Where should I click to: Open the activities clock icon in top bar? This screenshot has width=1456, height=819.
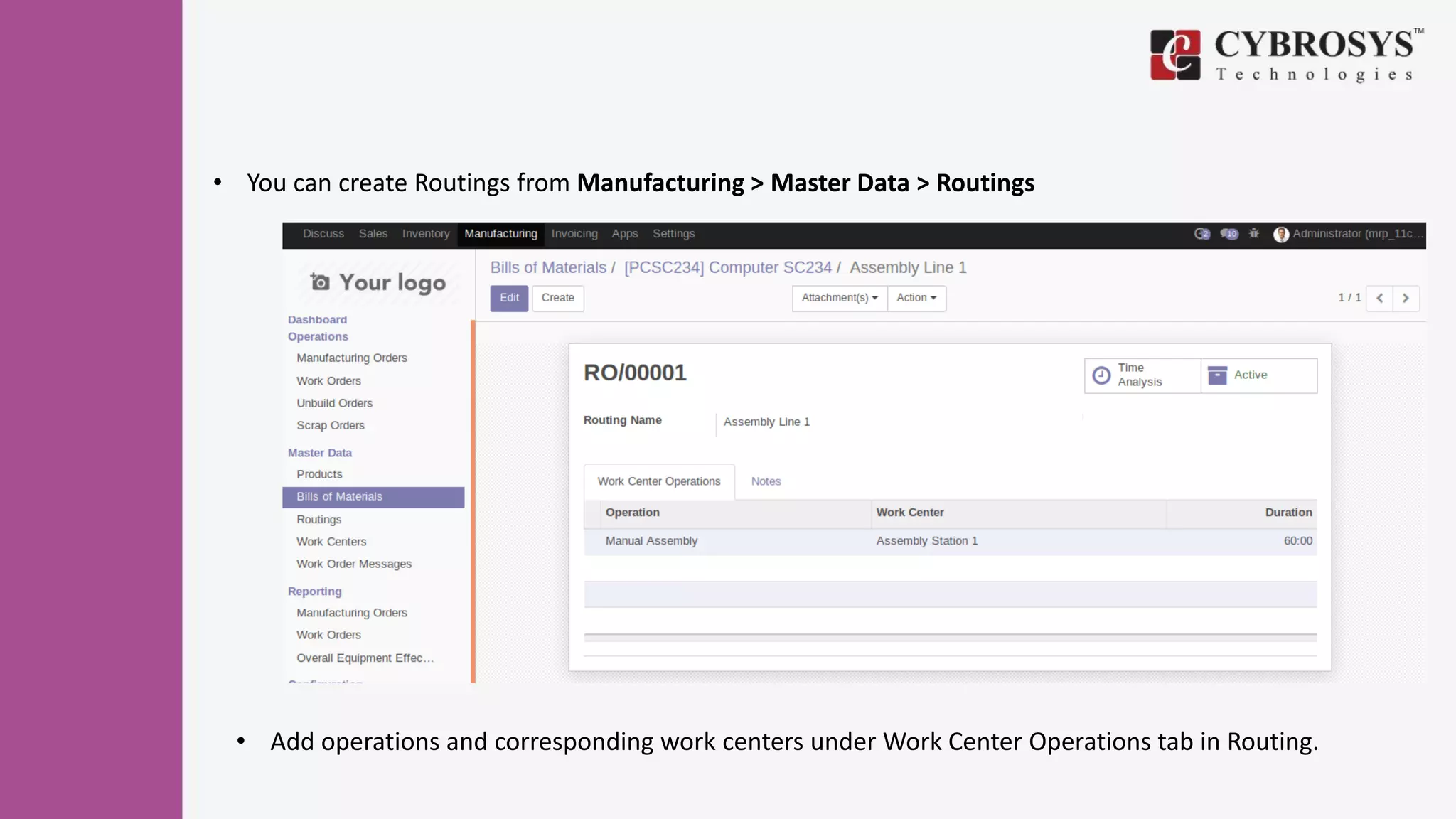[1201, 234]
